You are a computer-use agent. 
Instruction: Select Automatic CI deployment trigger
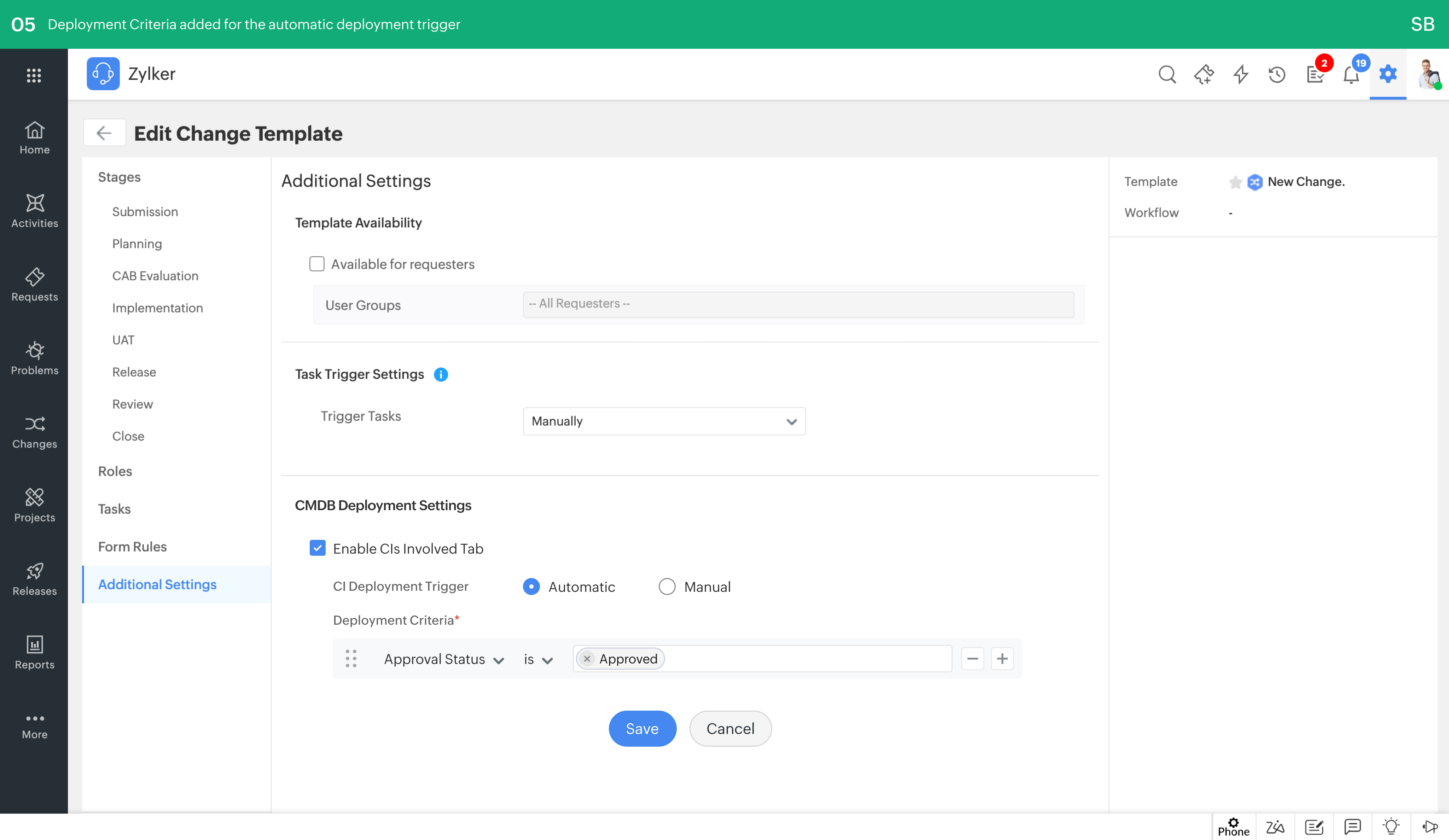pyautogui.click(x=531, y=587)
